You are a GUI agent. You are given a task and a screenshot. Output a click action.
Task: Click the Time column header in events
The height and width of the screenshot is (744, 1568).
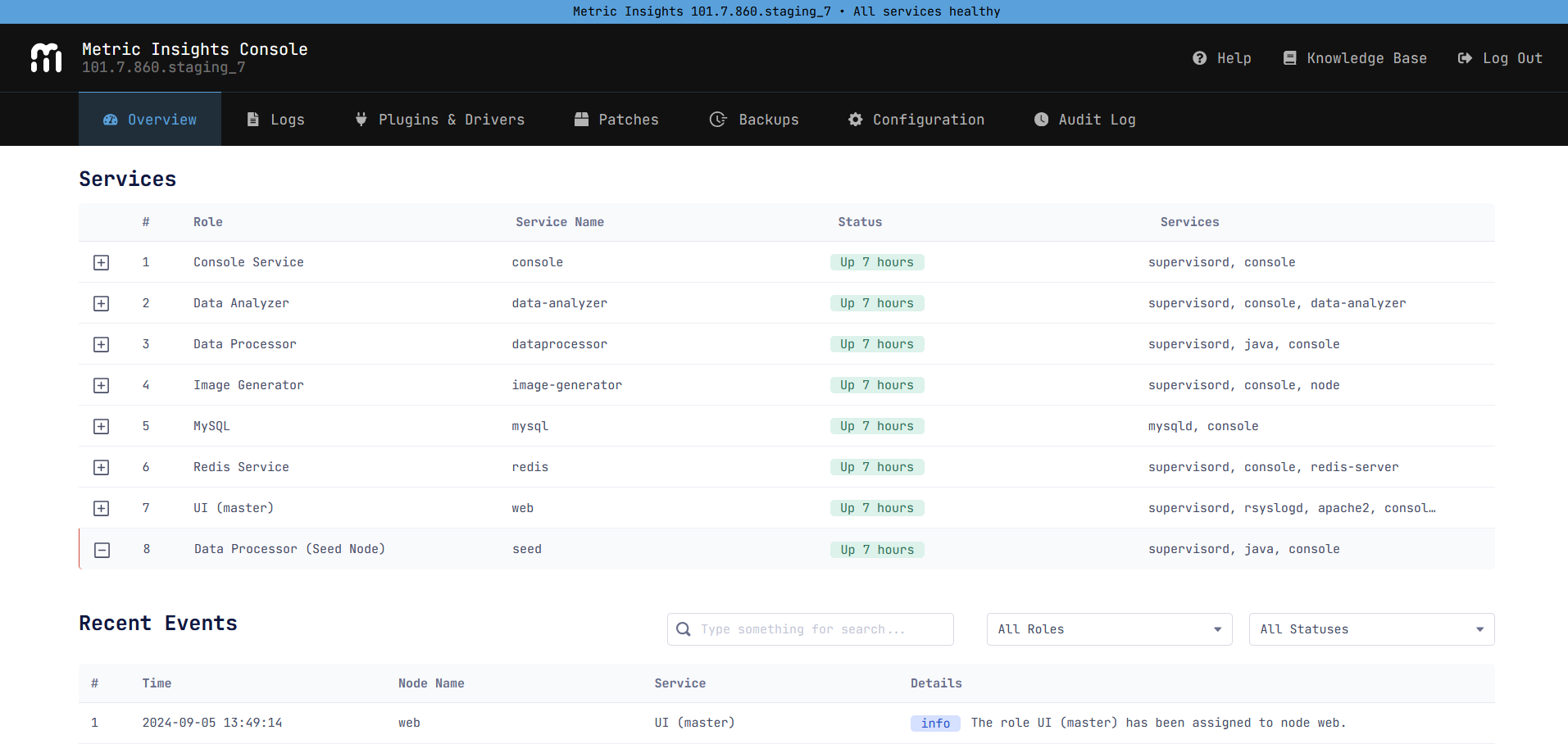[157, 683]
